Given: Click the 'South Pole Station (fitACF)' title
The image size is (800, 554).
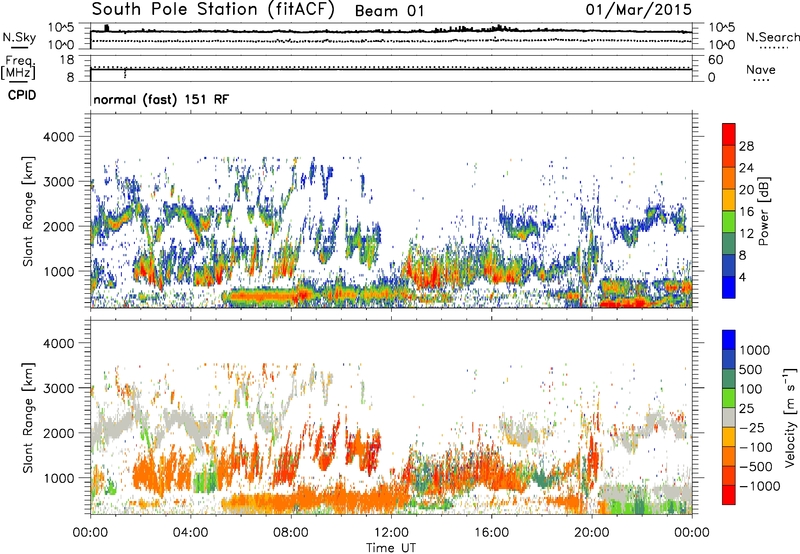Looking at the screenshot, I should [x=213, y=9].
